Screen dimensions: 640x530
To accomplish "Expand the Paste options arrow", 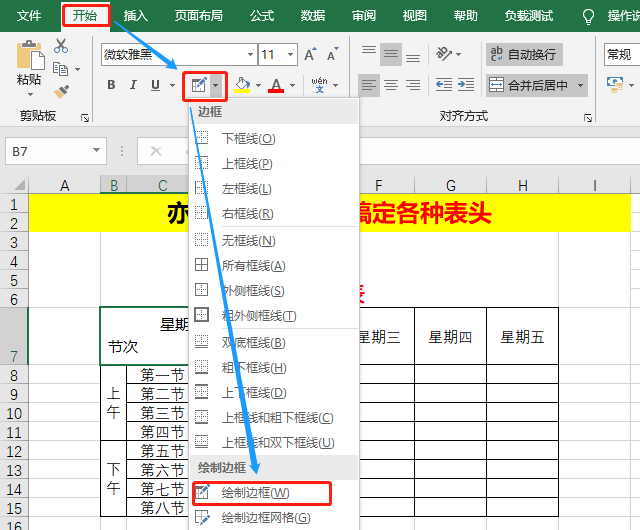I will tap(31, 95).
